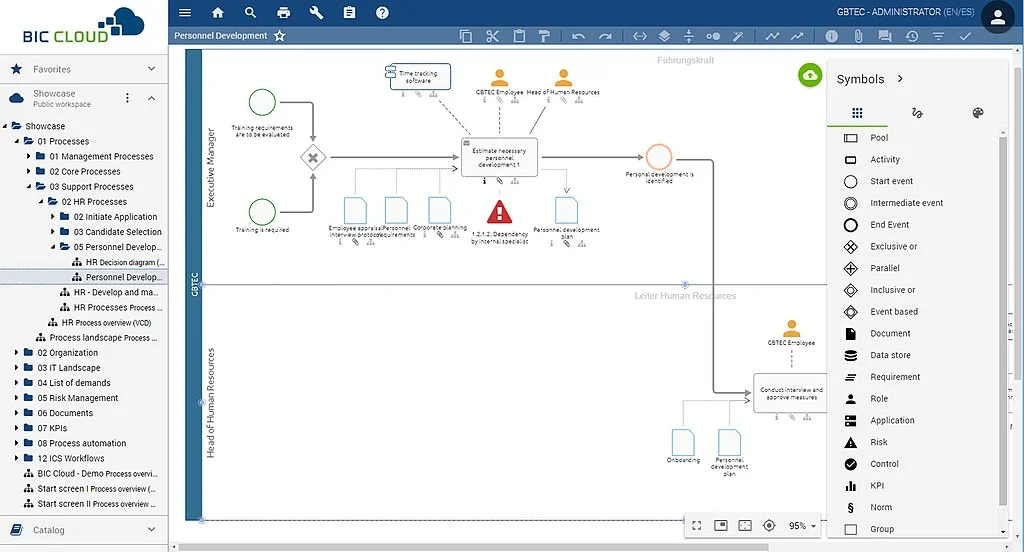
Task: Toggle favorite star for Personnel Development
Action: tap(280, 36)
